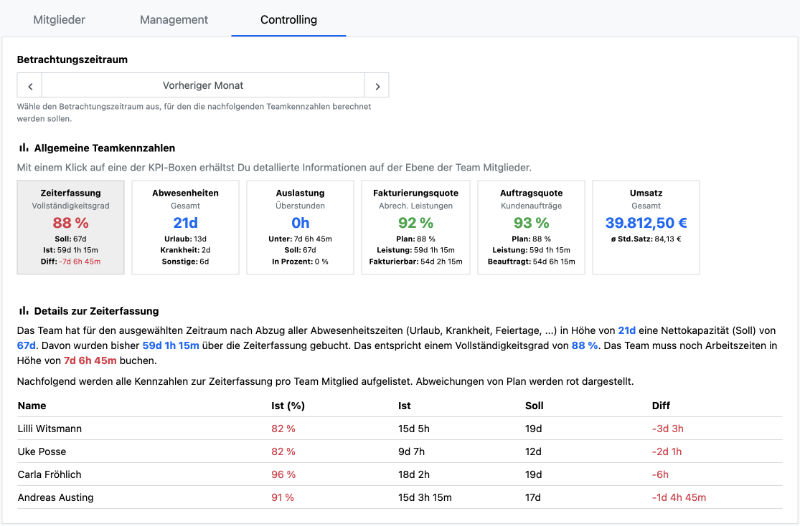The image size is (800, 526).
Task: Select the Umsatz Gesamt KPI box
Action: pos(645,227)
